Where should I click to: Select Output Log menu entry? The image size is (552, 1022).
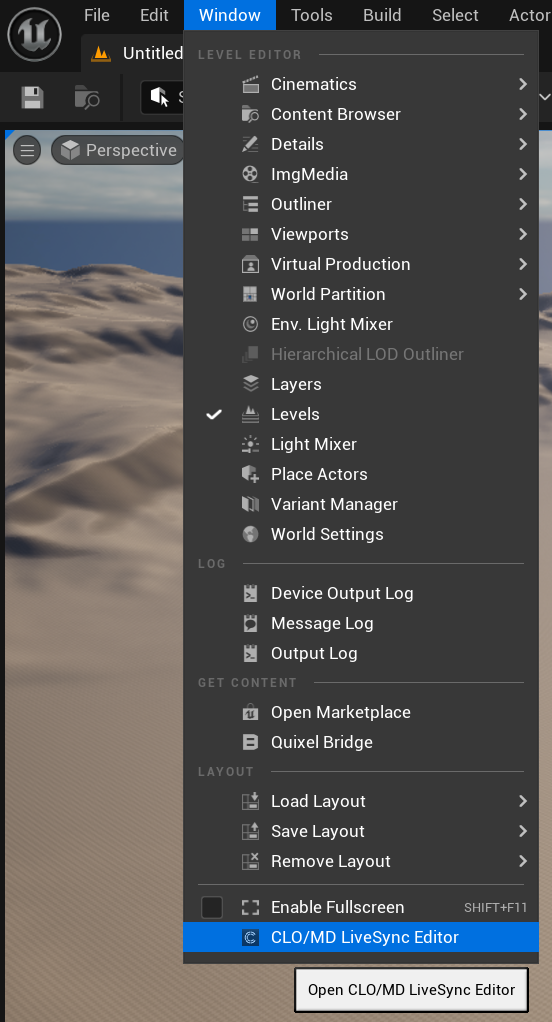tap(361, 653)
